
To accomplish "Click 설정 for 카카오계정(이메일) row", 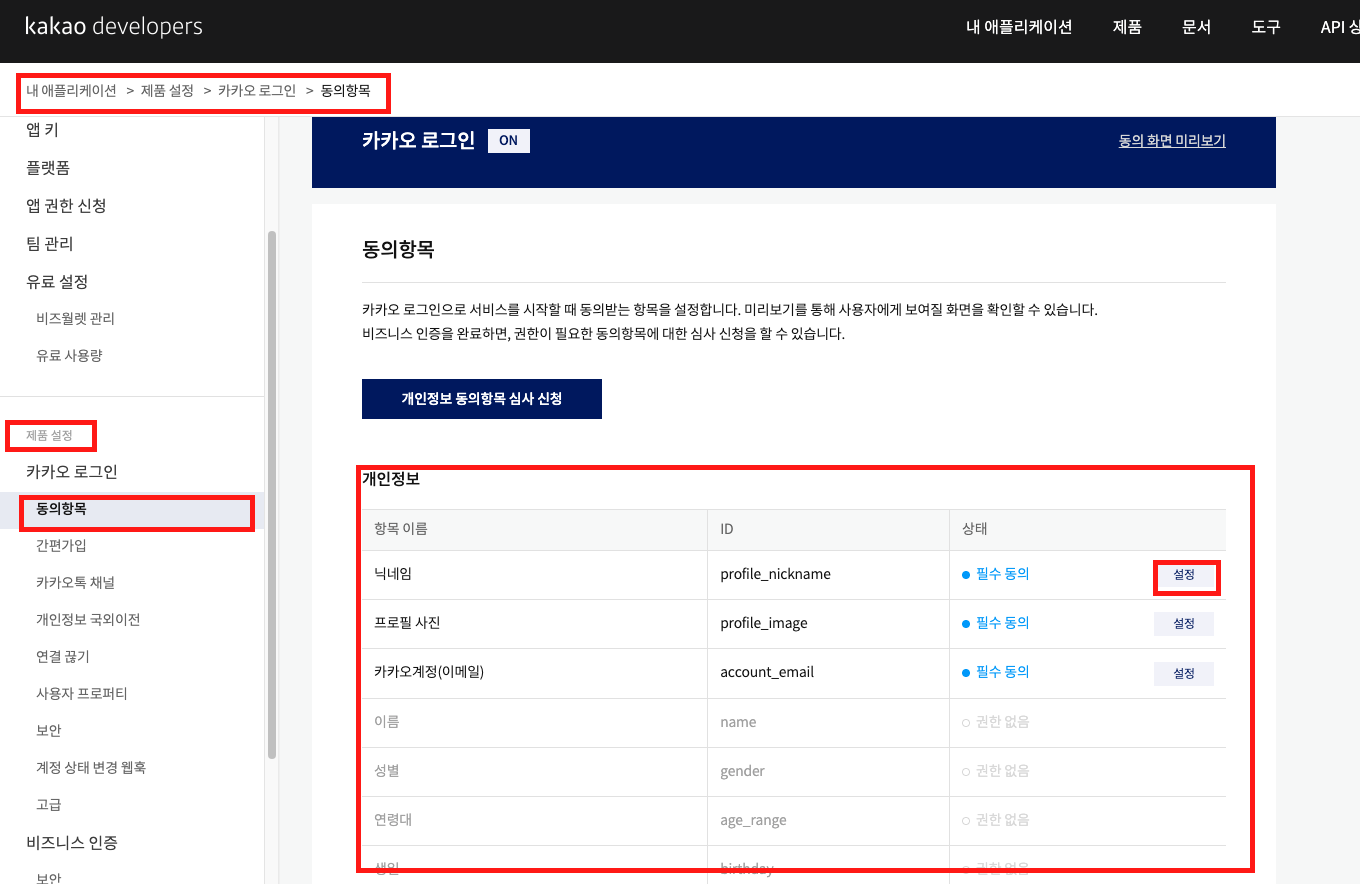I will click(1184, 673).
